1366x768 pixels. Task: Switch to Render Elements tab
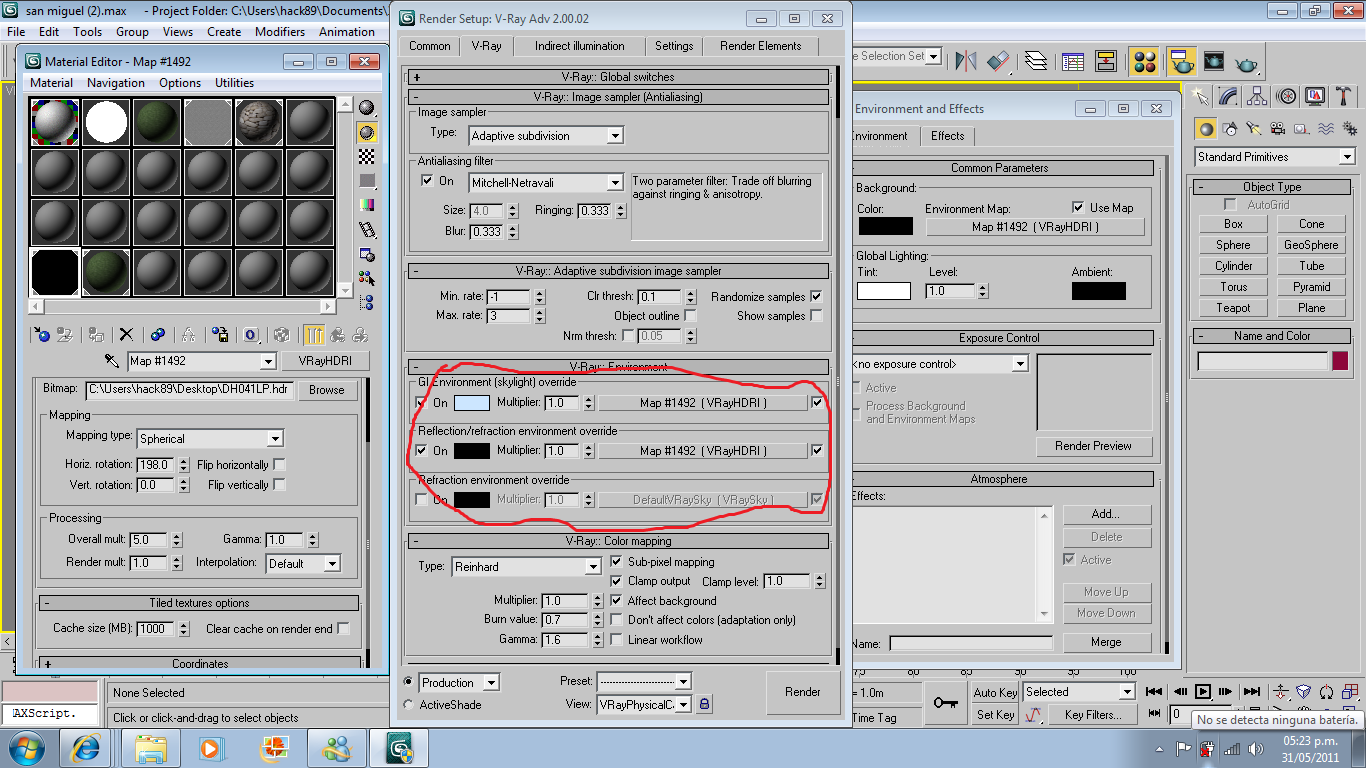(761, 46)
